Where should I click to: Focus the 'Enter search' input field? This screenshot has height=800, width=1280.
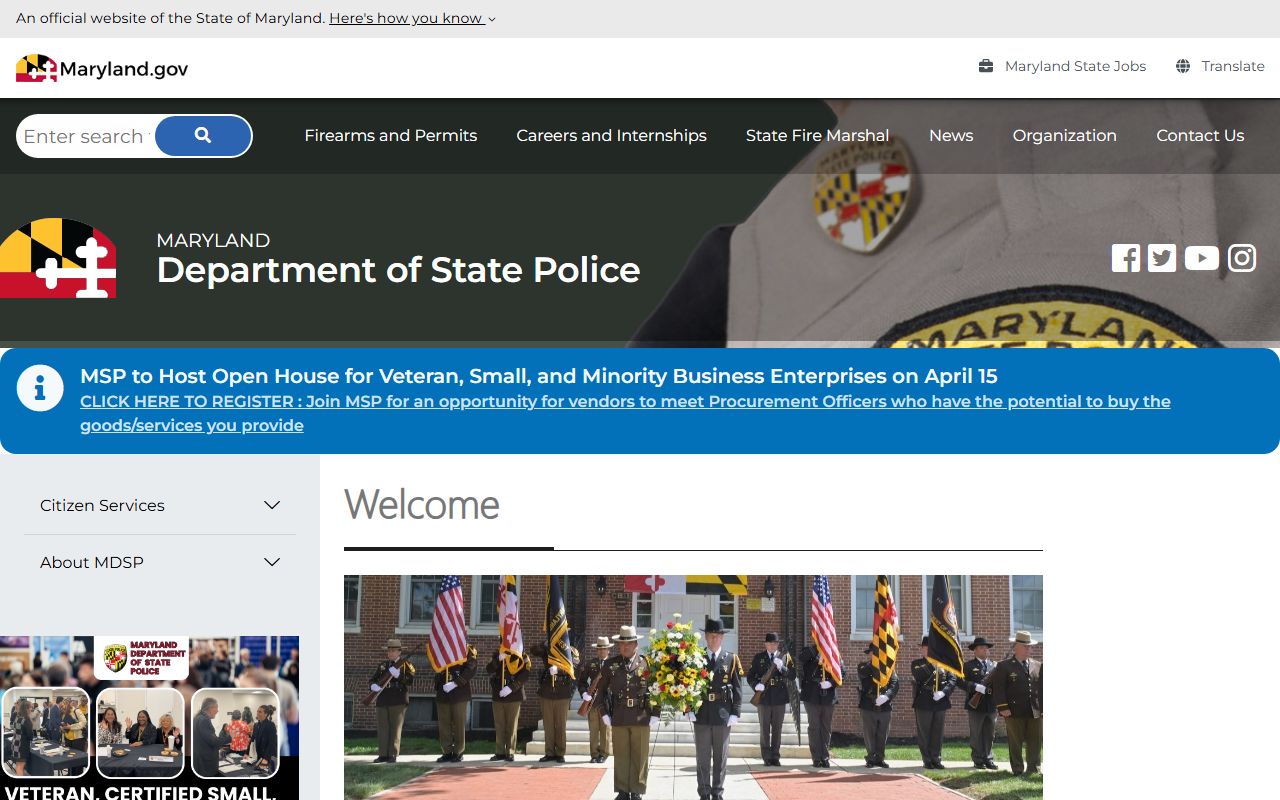[86, 136]
